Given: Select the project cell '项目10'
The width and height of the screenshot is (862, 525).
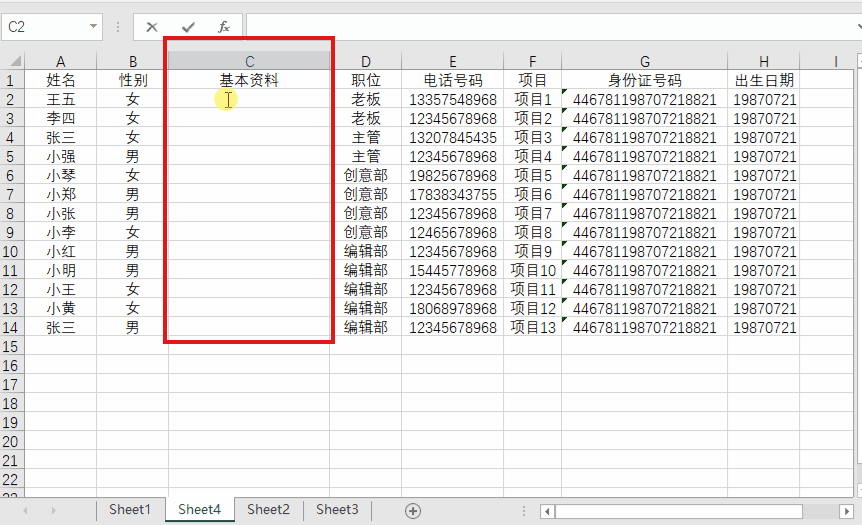Looking at the screenshot, I should tap(532, 270).
